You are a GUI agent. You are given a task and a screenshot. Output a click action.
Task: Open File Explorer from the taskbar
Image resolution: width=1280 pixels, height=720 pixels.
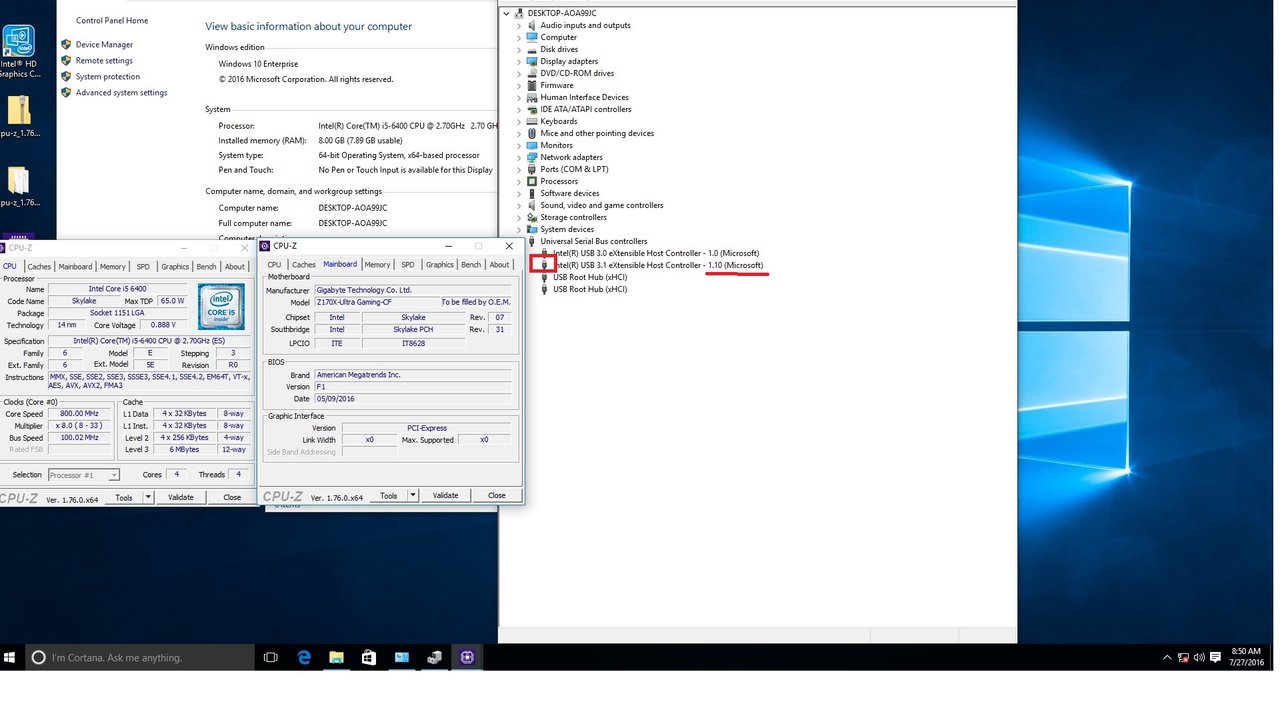pos(336,657)
